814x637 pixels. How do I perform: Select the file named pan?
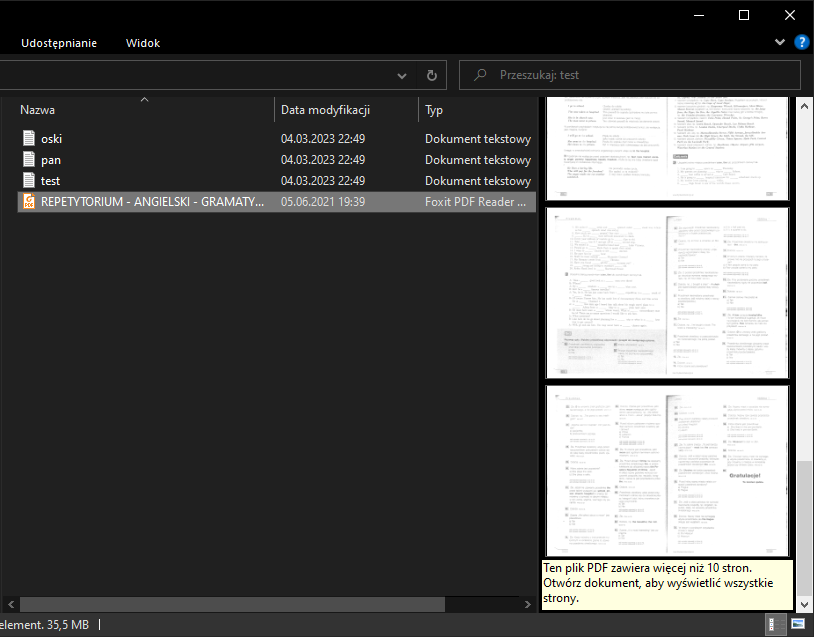(51, 160)
